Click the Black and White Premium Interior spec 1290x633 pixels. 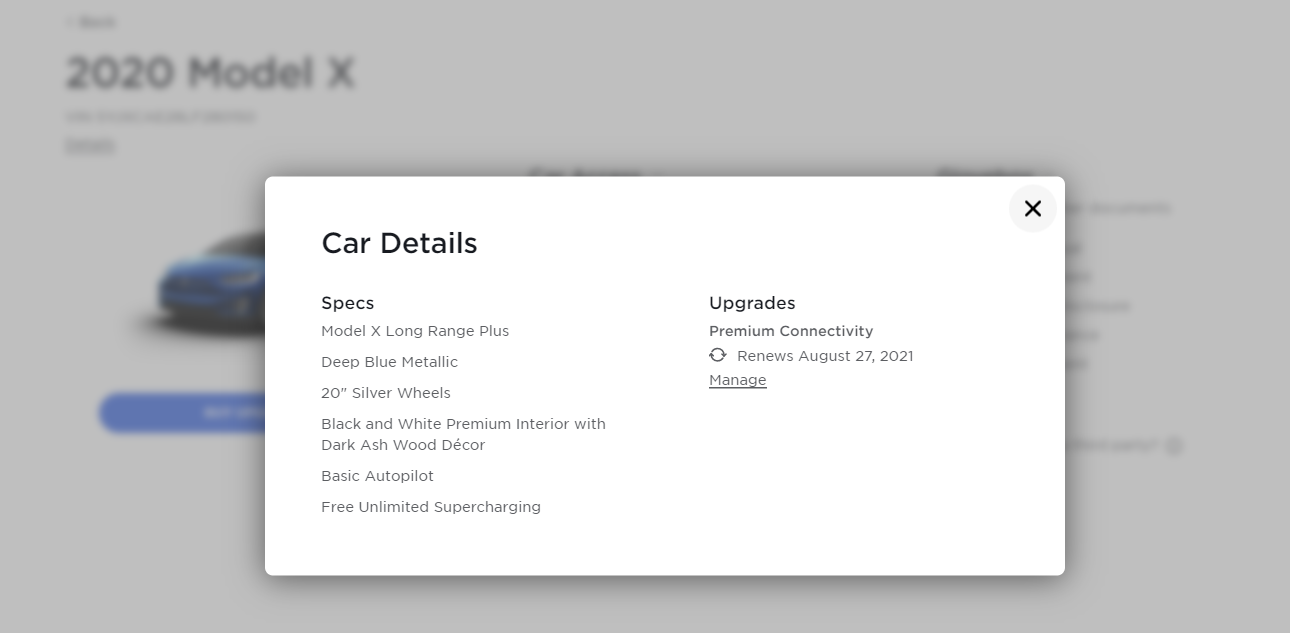point(462,434)
